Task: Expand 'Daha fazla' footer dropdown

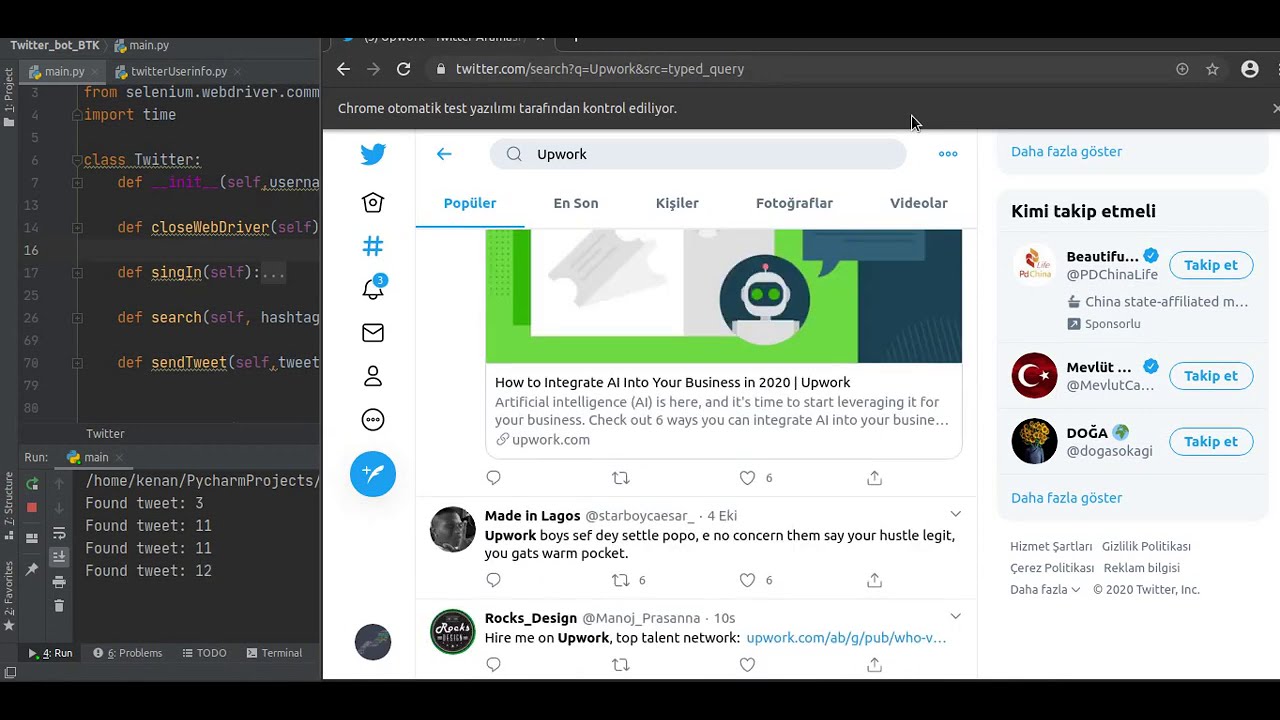Action: coord(1045,590)
